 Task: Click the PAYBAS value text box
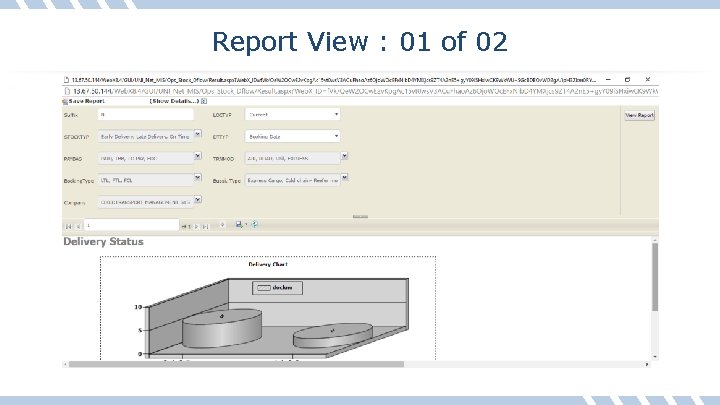(146, 158)
